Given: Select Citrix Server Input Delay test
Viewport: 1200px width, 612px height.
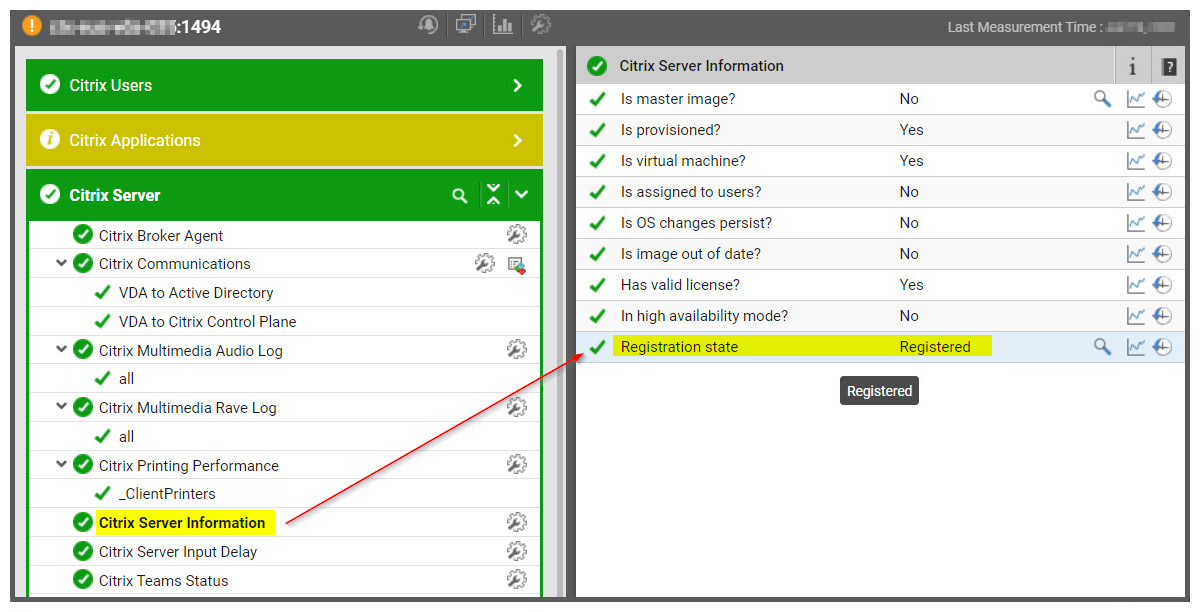Looking at the screenshot, I should (178, 552).
